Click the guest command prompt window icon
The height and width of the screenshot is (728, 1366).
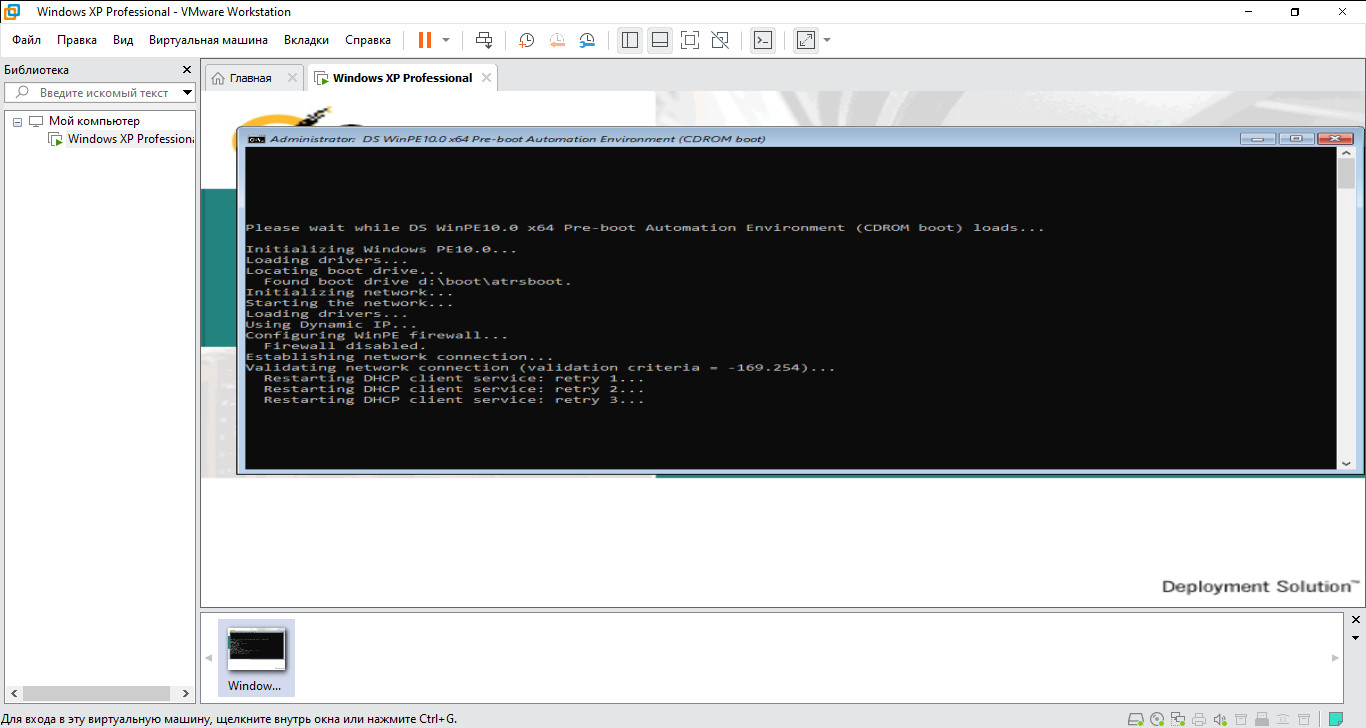[x=256, y=139]
